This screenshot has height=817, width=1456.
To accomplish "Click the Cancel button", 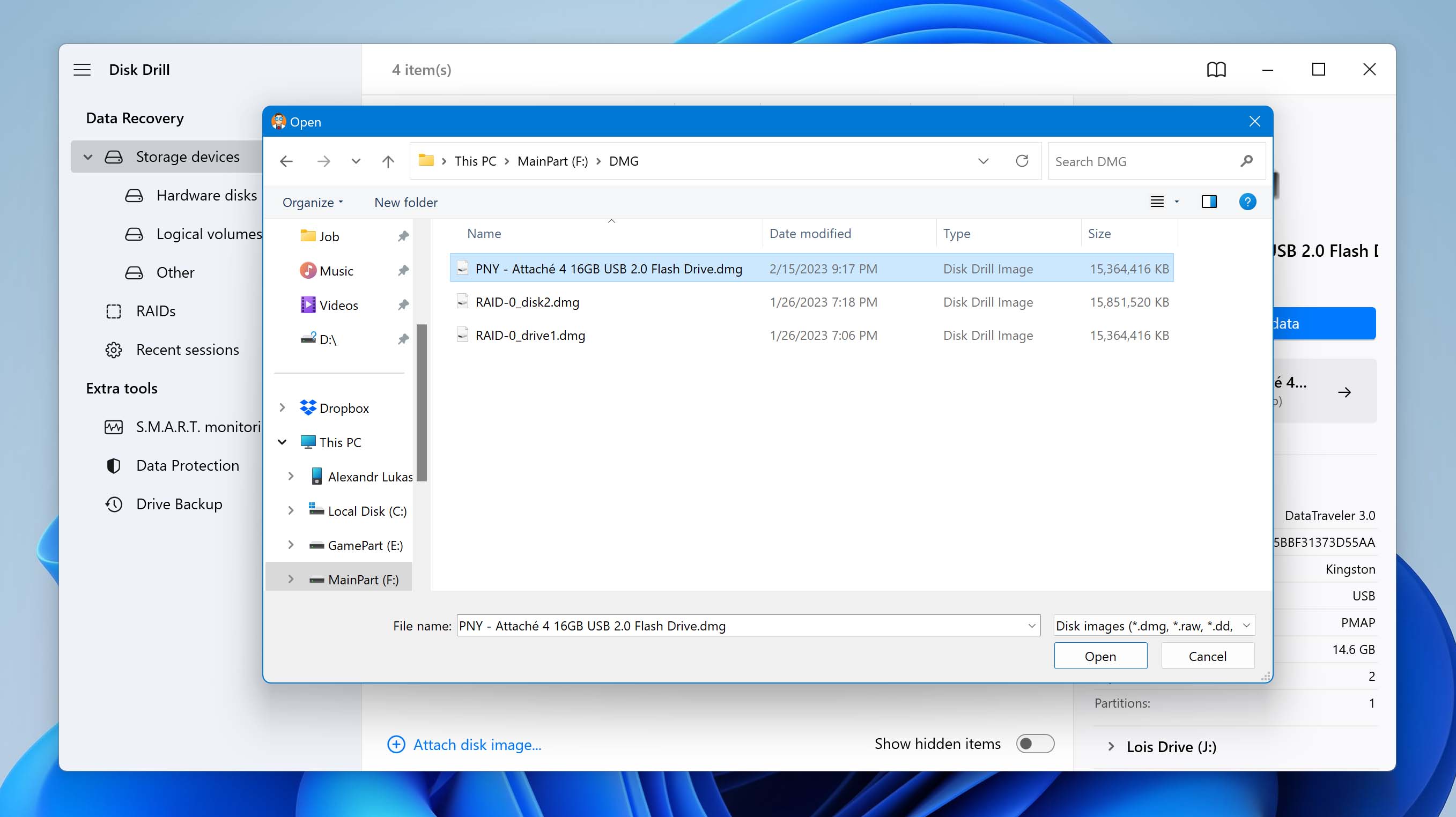I will (1207, 656).
